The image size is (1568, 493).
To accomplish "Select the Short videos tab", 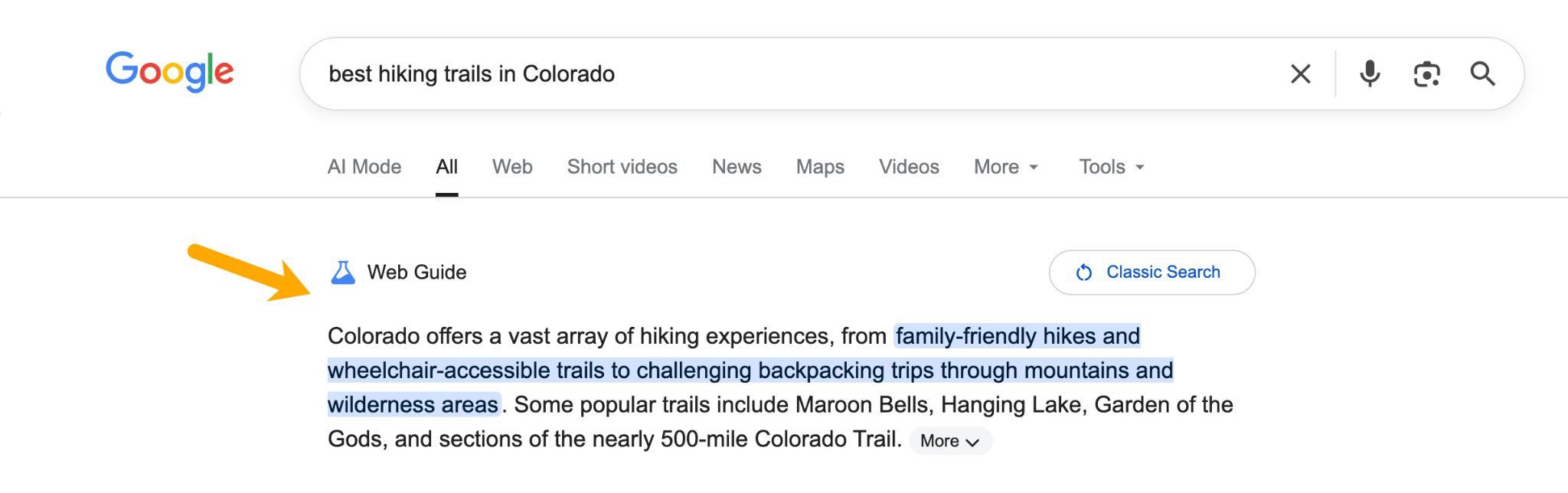I will 622,166.
